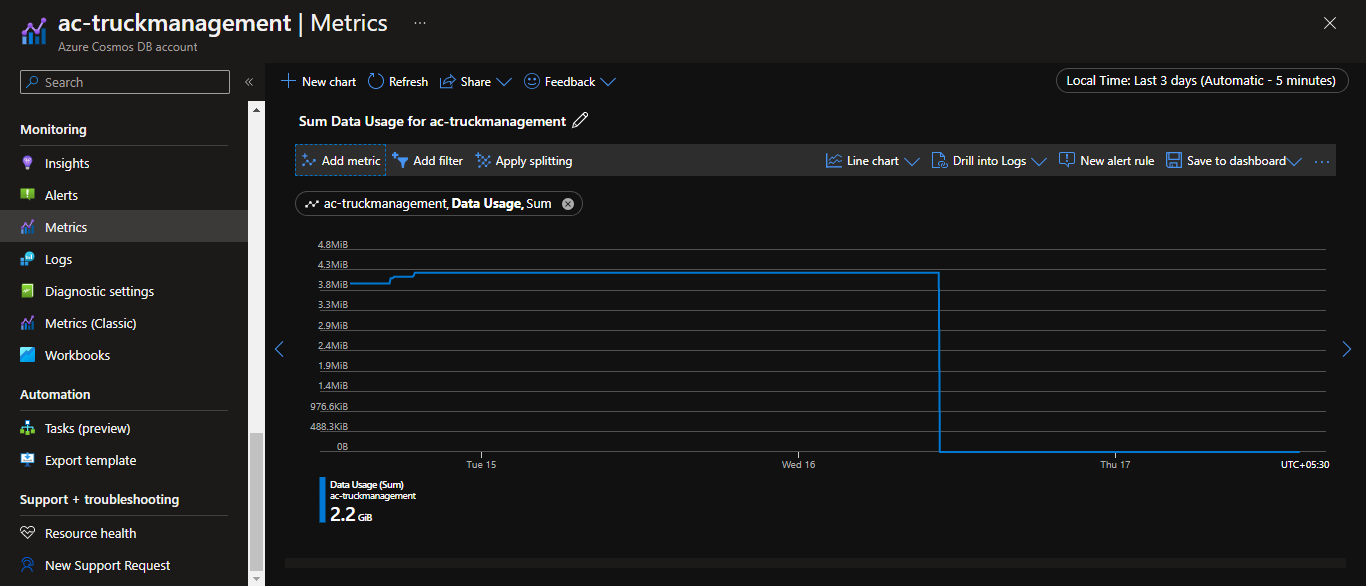Screen dimensions: 1366x586
Task: Open the Line chart type dropdown
Action: [x=872, y=160]
